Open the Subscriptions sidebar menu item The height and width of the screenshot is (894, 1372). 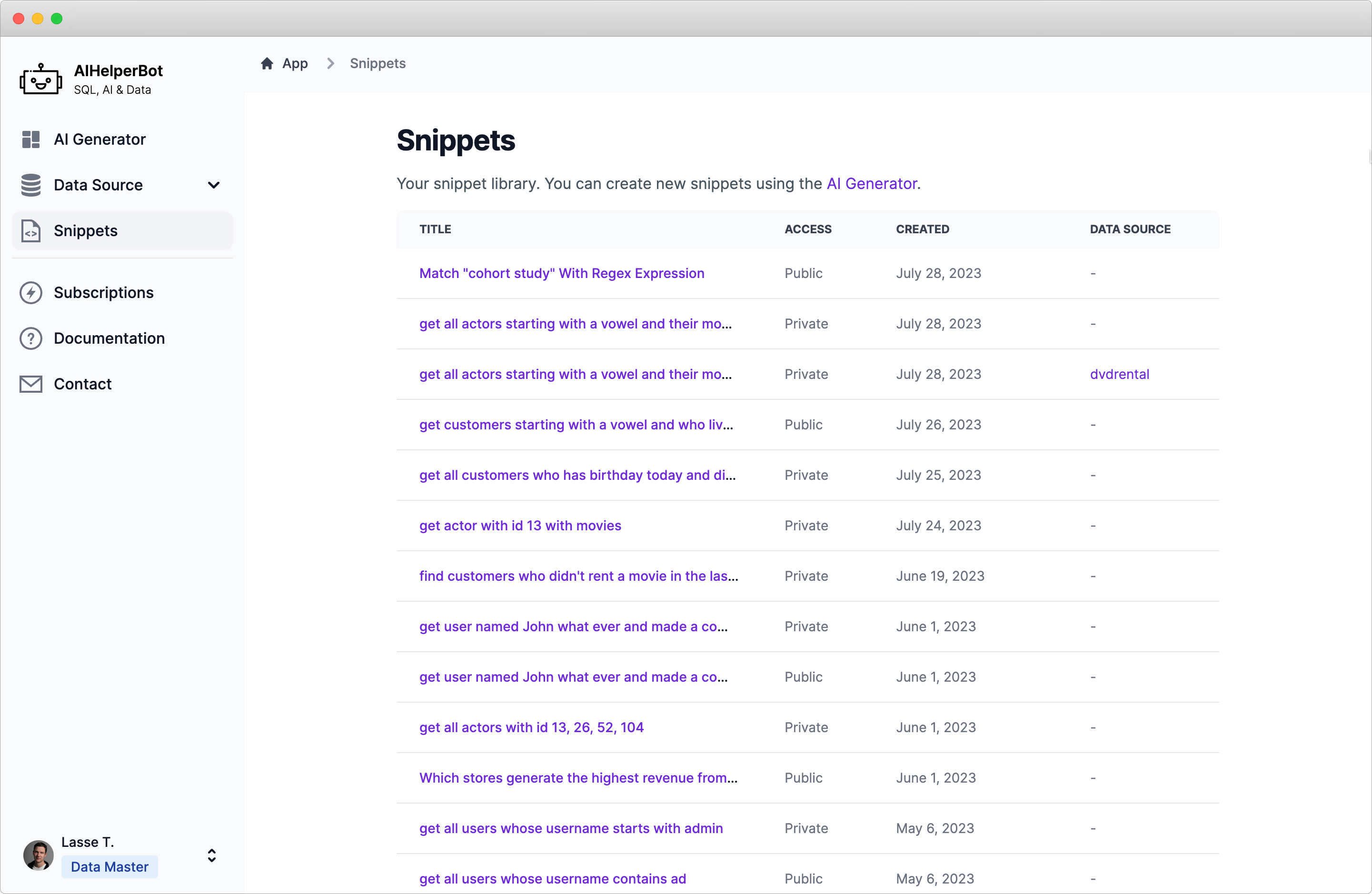pos(104,293)
